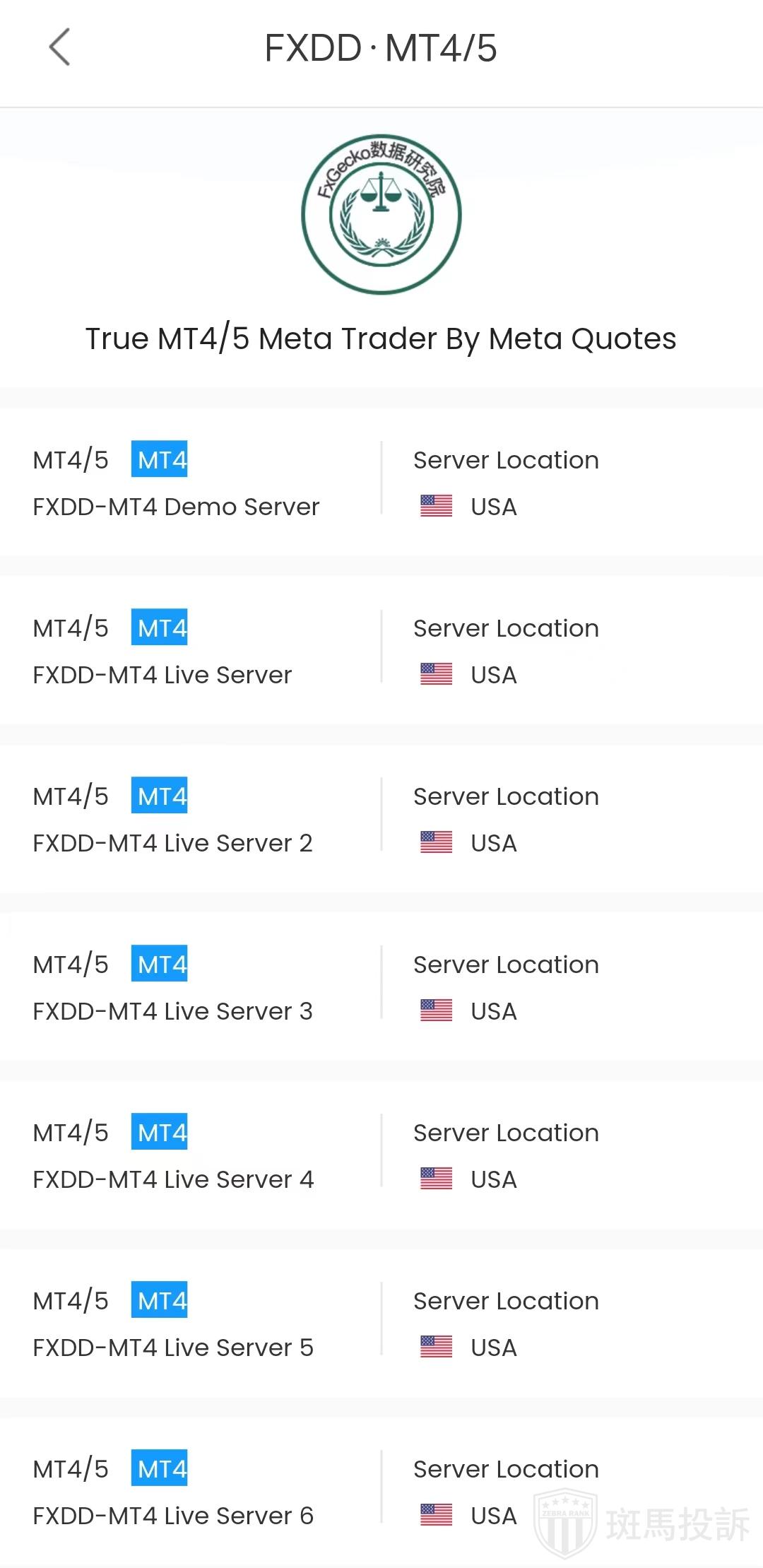
Task: Tap the MT4 badge on Live Server 3 row
Action: pyautogui.click(x=160, y=964)
